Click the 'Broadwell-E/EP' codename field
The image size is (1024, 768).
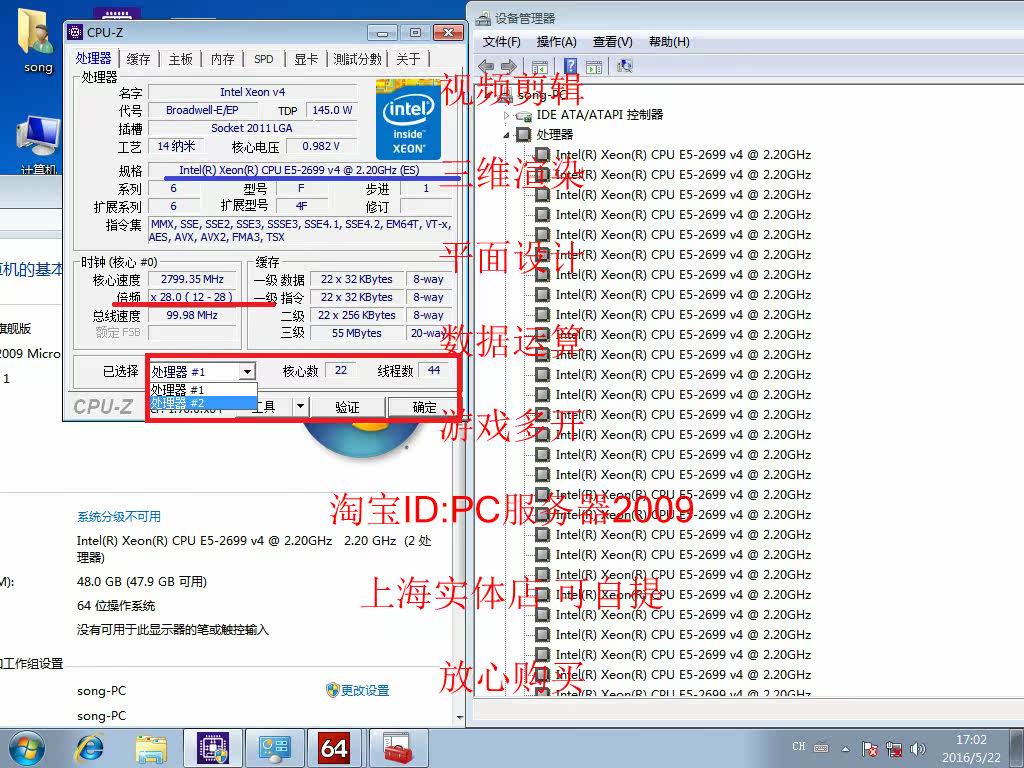click(202, 110)
